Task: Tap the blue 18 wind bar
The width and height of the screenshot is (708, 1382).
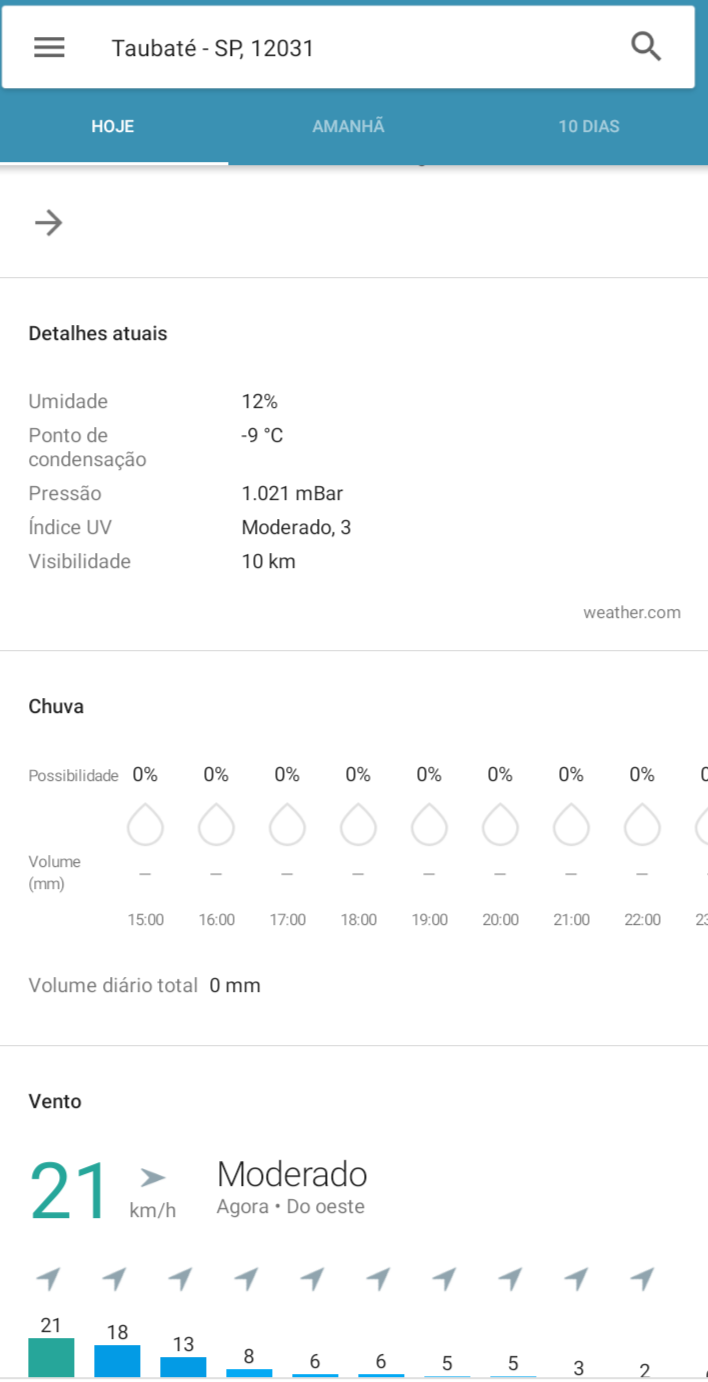Action: [x=117, y=1361]
